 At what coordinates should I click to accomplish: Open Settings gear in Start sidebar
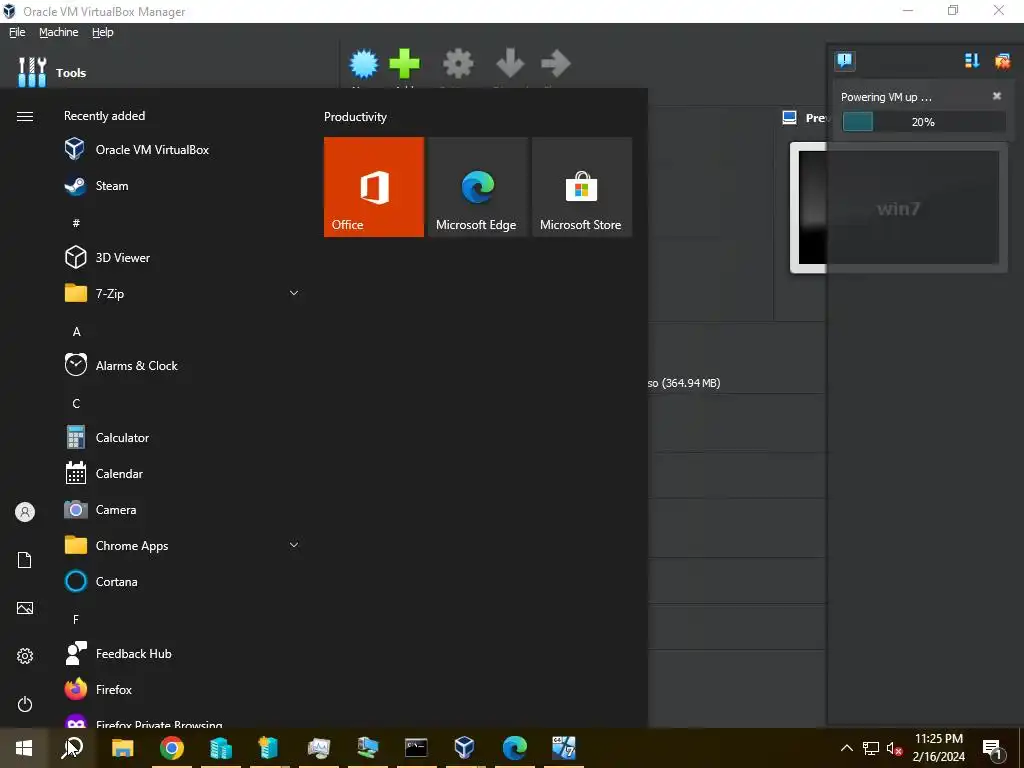click(x=25, y=656)
